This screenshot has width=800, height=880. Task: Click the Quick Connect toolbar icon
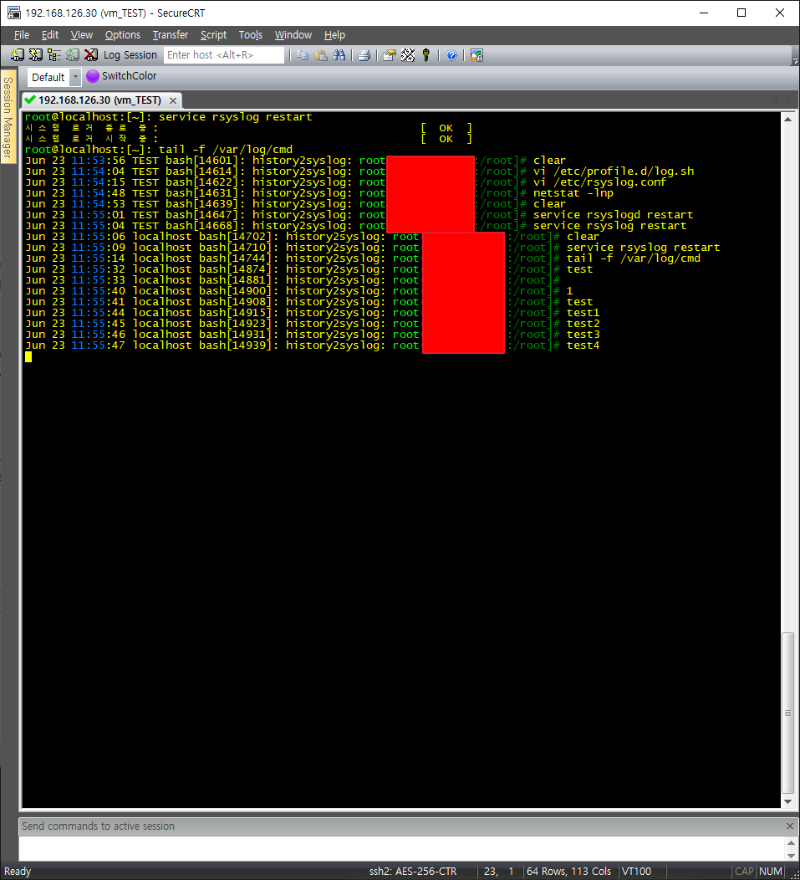pos(36,55)
